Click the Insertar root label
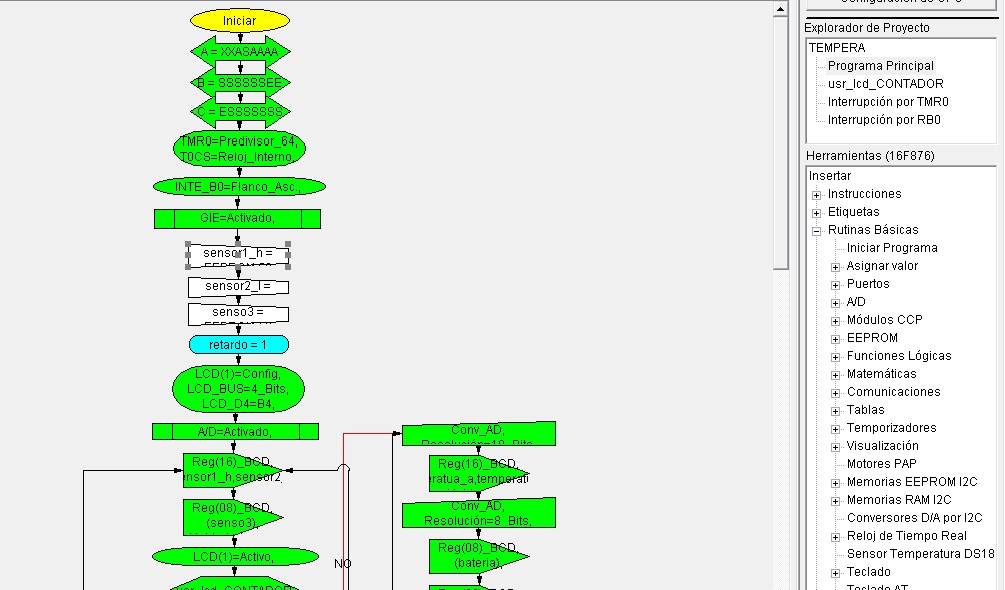 (x=829, y=176)
